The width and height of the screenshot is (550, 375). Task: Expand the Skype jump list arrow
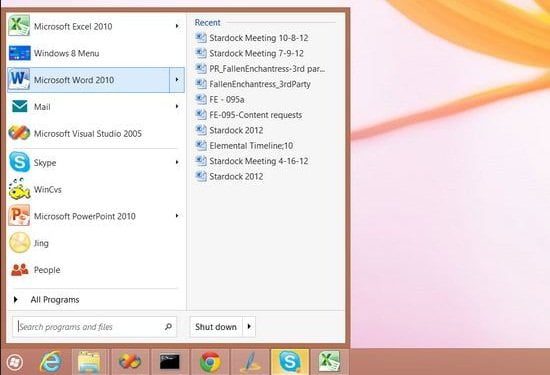[x=177, y=162]
